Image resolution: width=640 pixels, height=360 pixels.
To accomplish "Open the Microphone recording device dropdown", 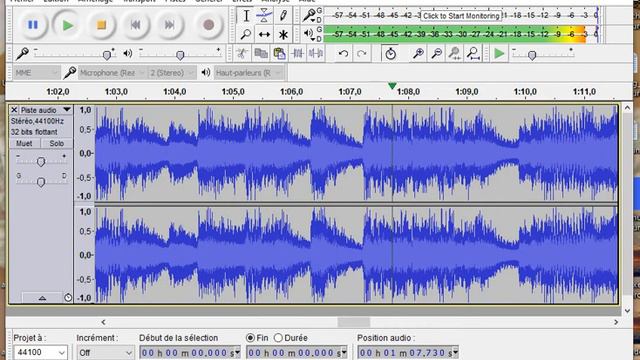I will pos(112,73).
